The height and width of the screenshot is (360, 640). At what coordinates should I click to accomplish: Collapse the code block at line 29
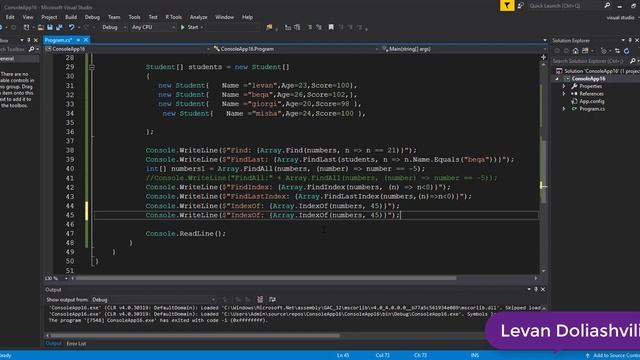(92, 67)
